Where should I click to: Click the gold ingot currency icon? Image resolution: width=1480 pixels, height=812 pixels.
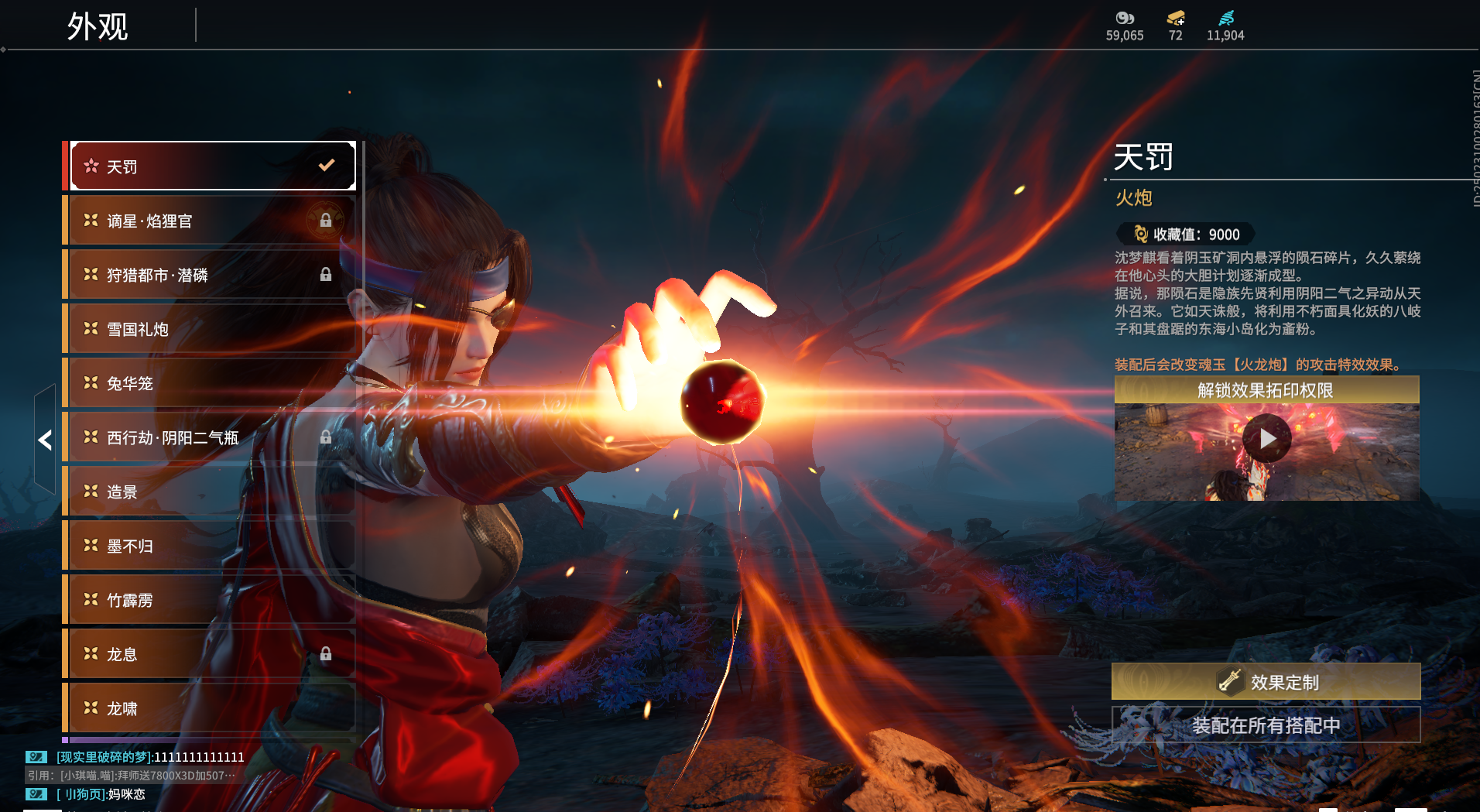click(1175, 18)
